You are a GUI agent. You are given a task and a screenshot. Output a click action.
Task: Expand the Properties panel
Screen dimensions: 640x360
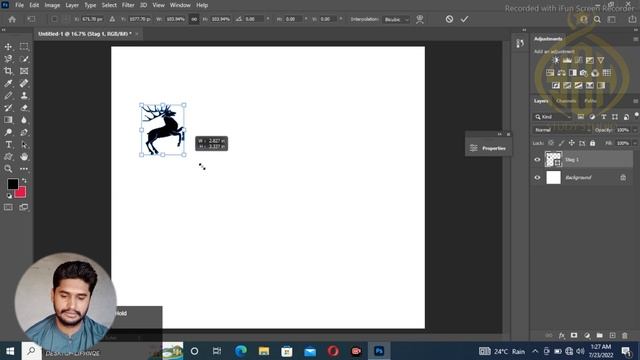489,148
